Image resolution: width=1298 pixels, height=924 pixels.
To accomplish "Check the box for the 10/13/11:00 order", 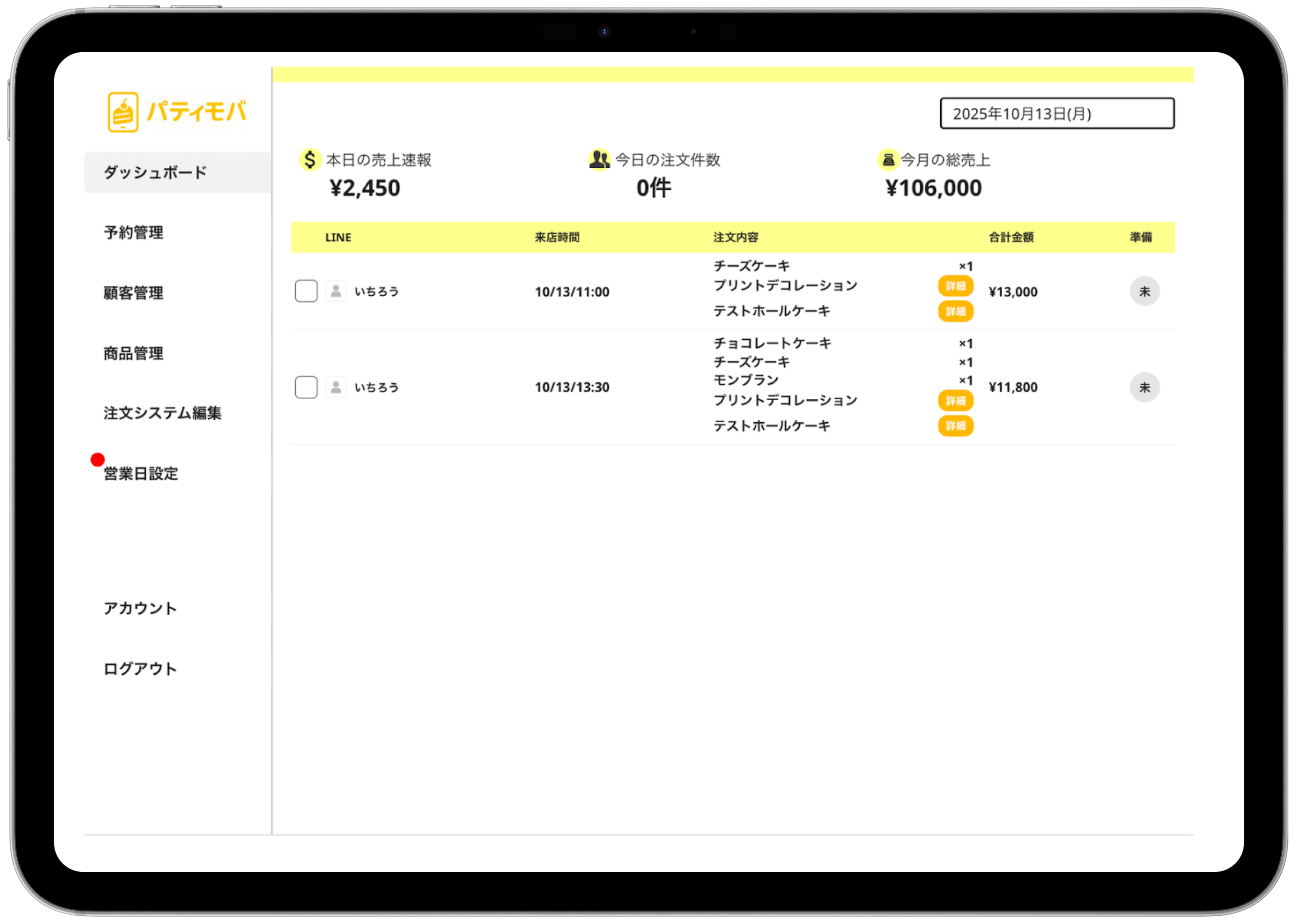I will [x=306, y=291].
